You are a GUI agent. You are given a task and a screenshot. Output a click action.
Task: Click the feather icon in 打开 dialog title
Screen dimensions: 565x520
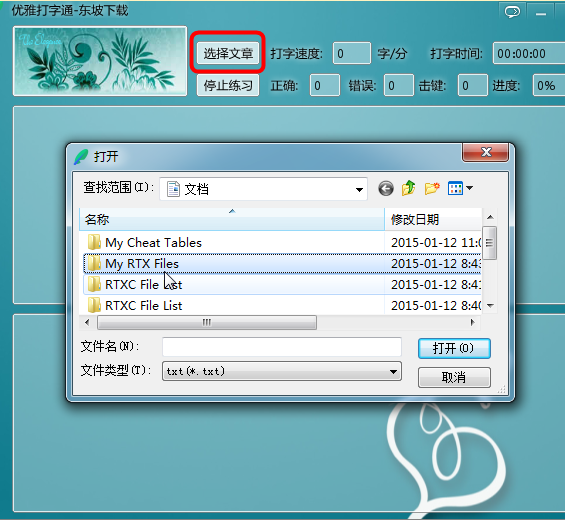pos(81,157)
